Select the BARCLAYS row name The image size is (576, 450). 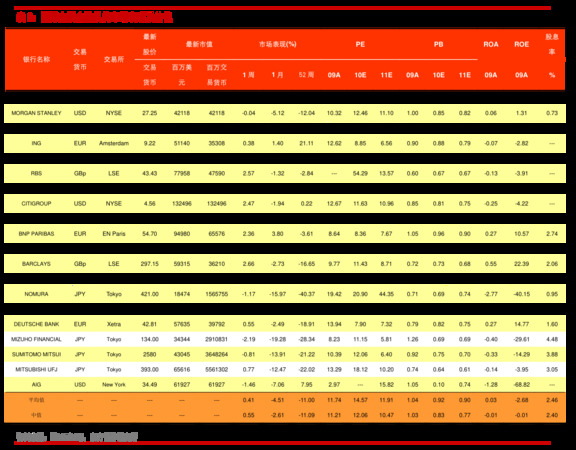36,264
